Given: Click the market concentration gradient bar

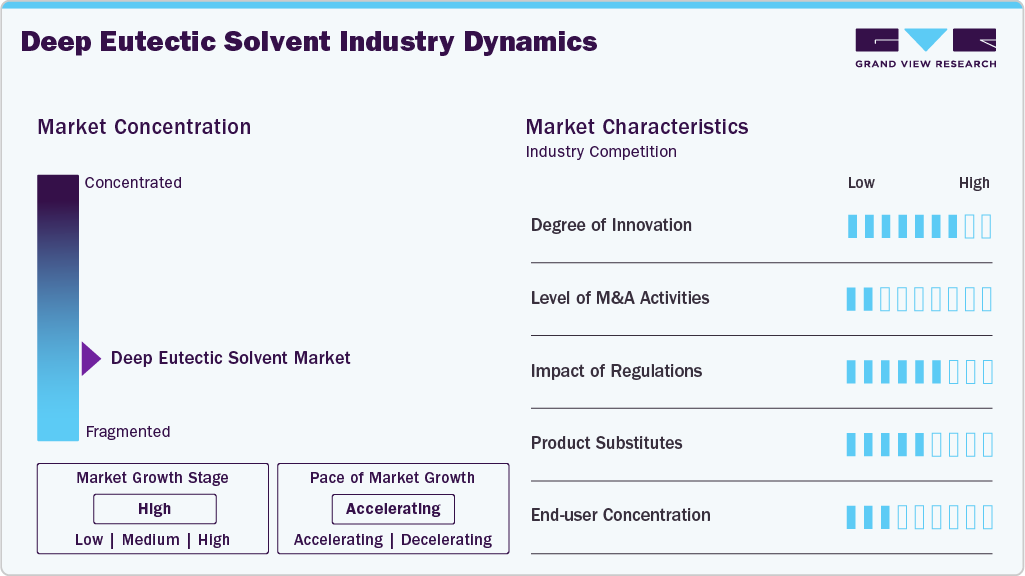Looking at the screenshot, I should 58,307.
